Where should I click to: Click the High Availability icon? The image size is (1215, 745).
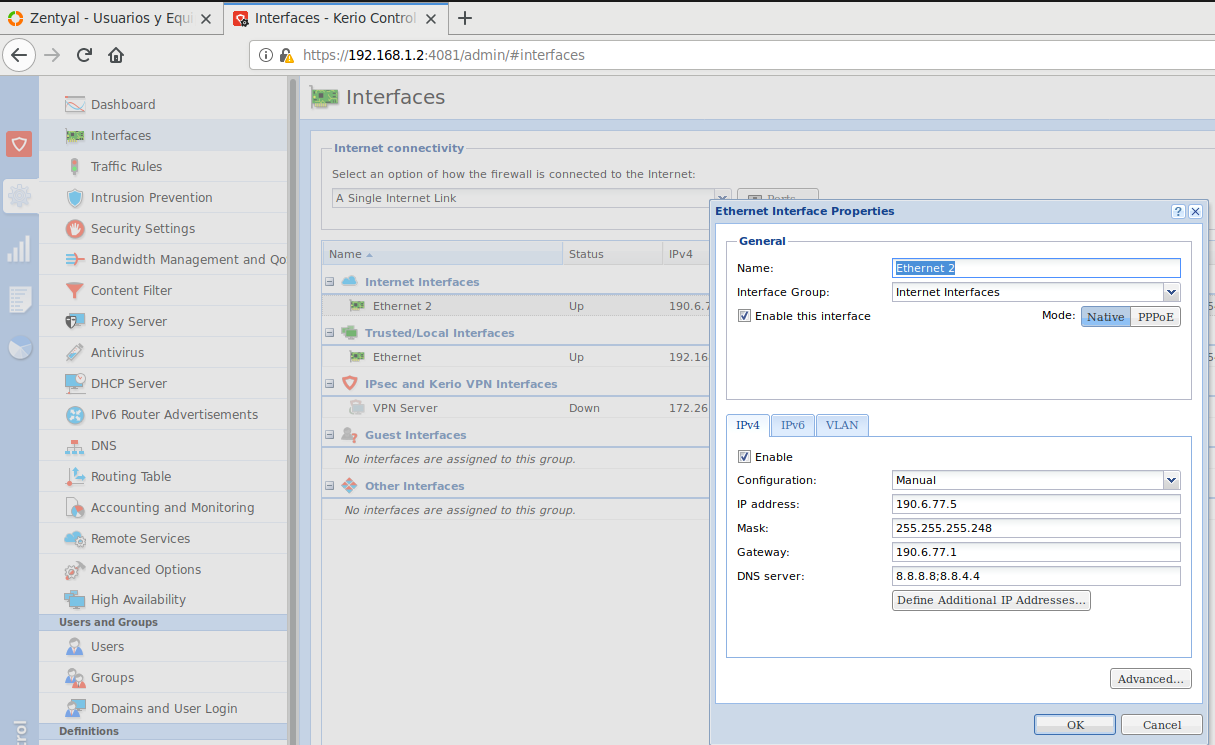coord(75,599)
